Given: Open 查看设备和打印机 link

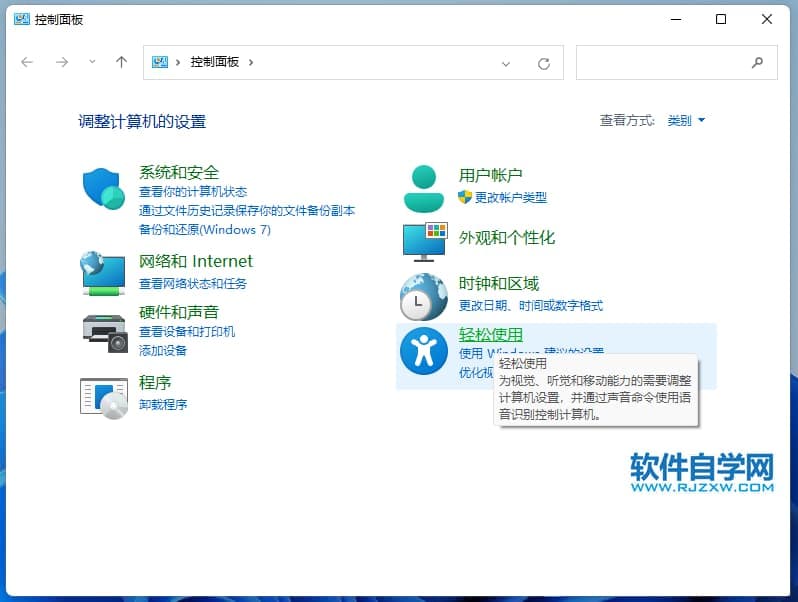Looking at the screenshot, I should tap(187, 332).
